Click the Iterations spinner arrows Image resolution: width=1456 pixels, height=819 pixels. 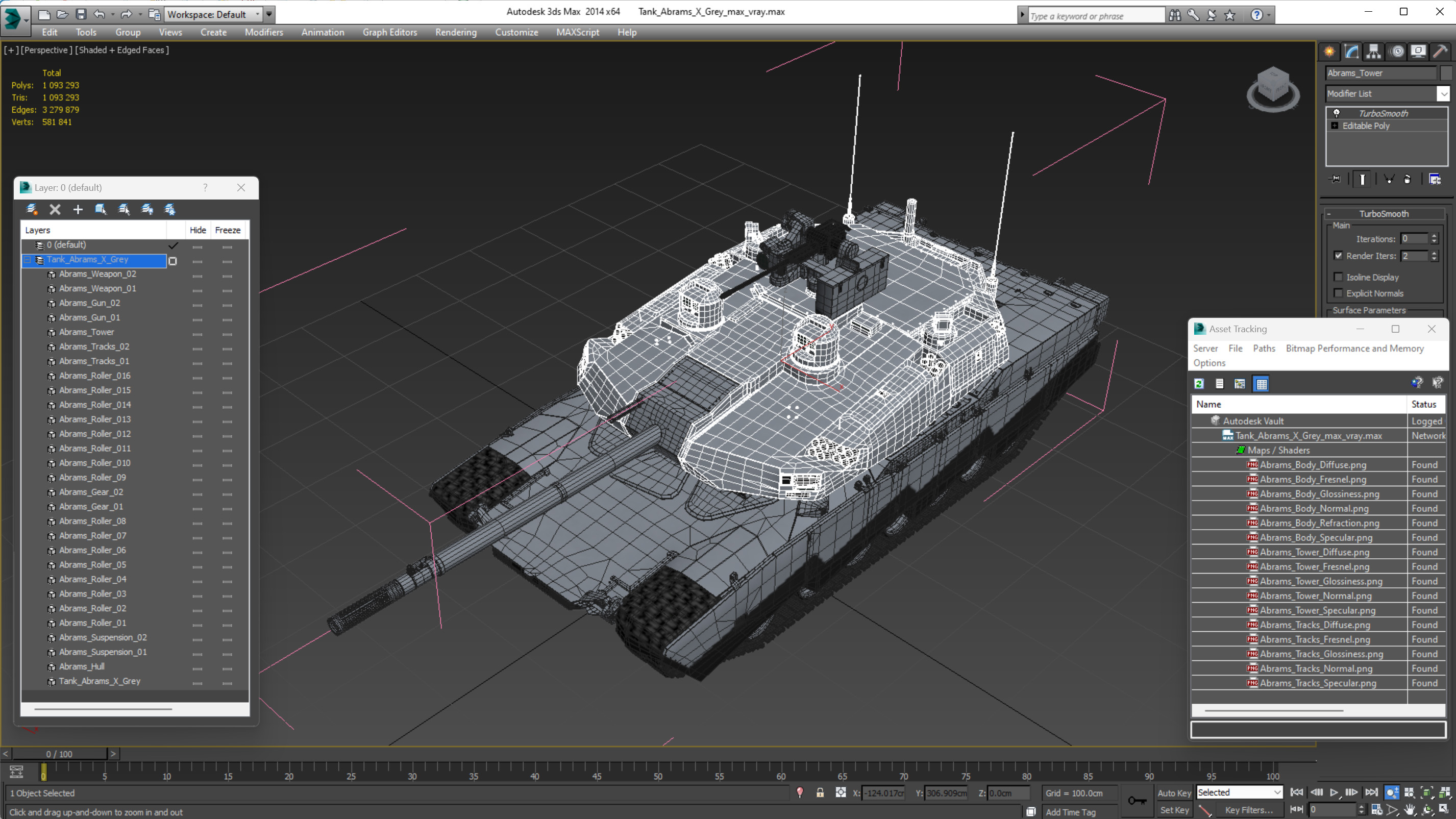coord(1434,238)
